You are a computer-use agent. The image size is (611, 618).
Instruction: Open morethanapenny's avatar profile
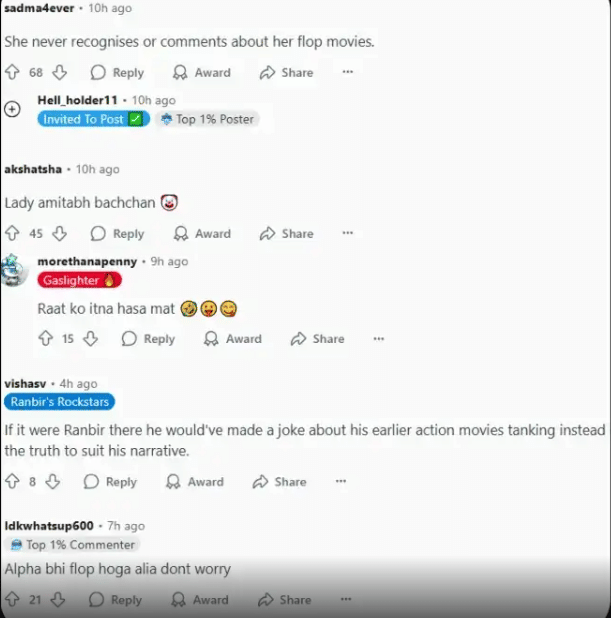coord(14,270)
